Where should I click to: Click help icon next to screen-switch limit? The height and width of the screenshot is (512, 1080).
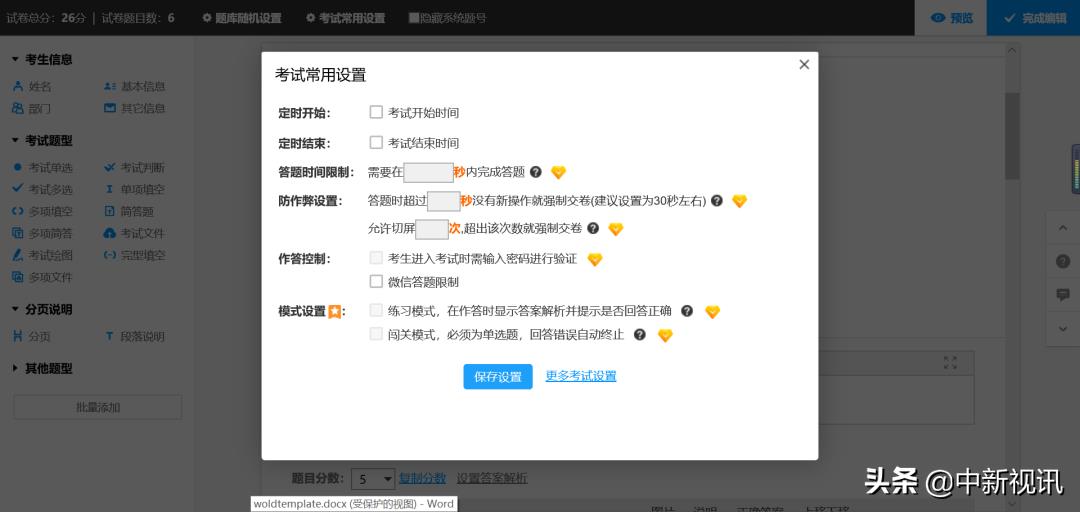pos(593,229)
